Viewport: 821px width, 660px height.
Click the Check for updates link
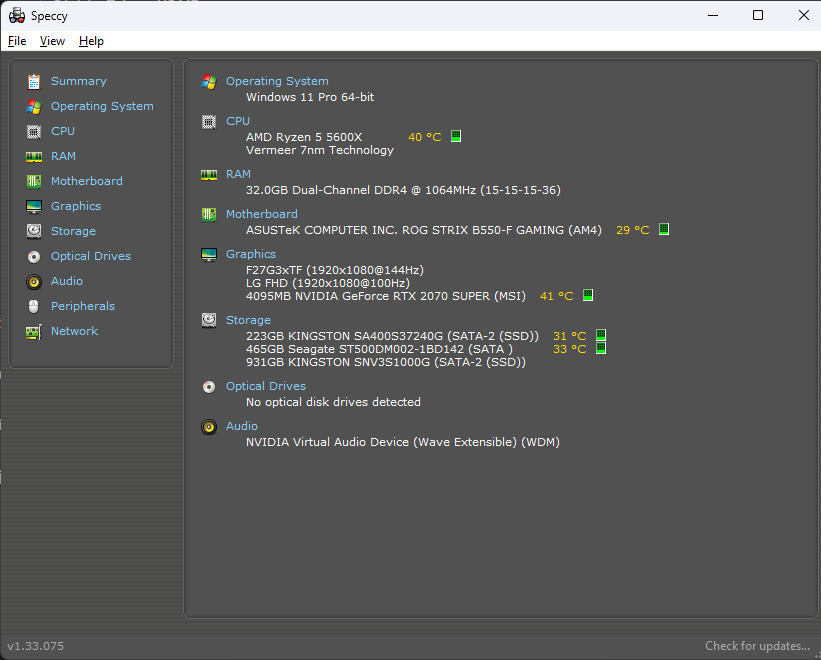757,646
